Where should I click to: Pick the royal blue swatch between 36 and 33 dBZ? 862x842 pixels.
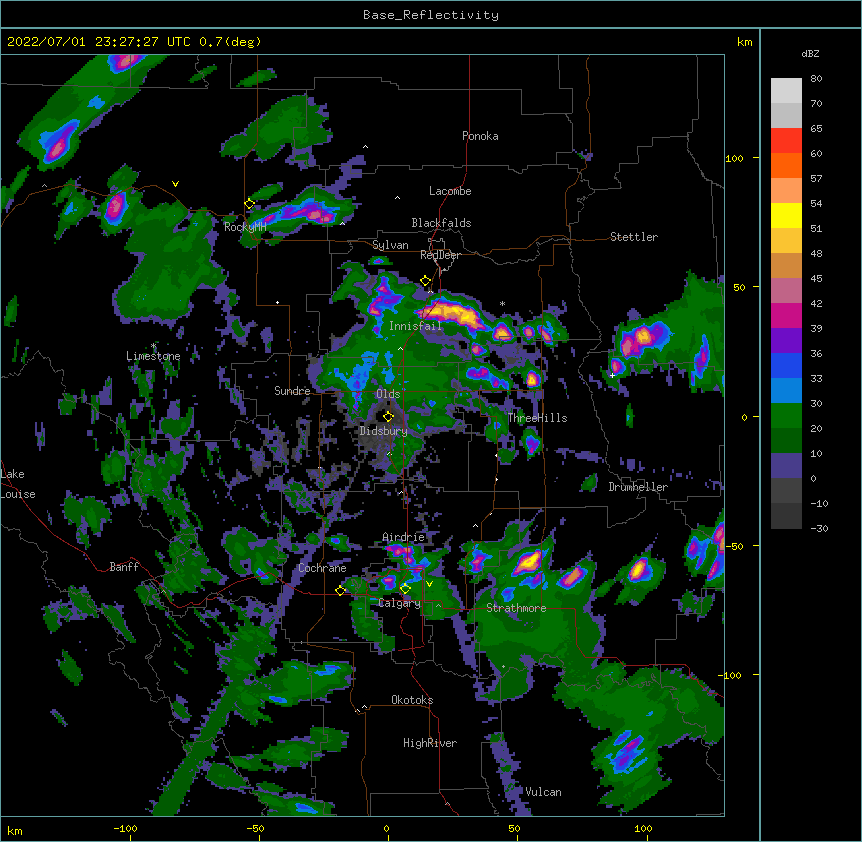point(786,365)
